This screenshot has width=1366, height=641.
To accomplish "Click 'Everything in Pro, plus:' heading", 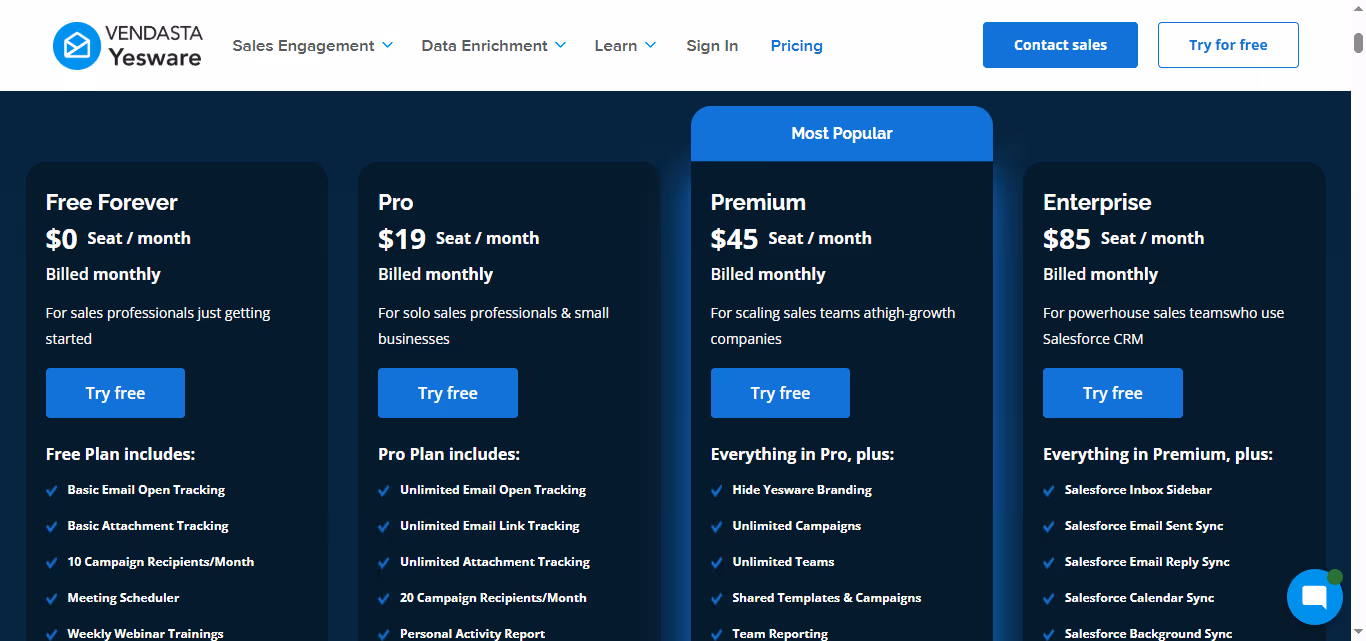I will (x=802, y=454).
